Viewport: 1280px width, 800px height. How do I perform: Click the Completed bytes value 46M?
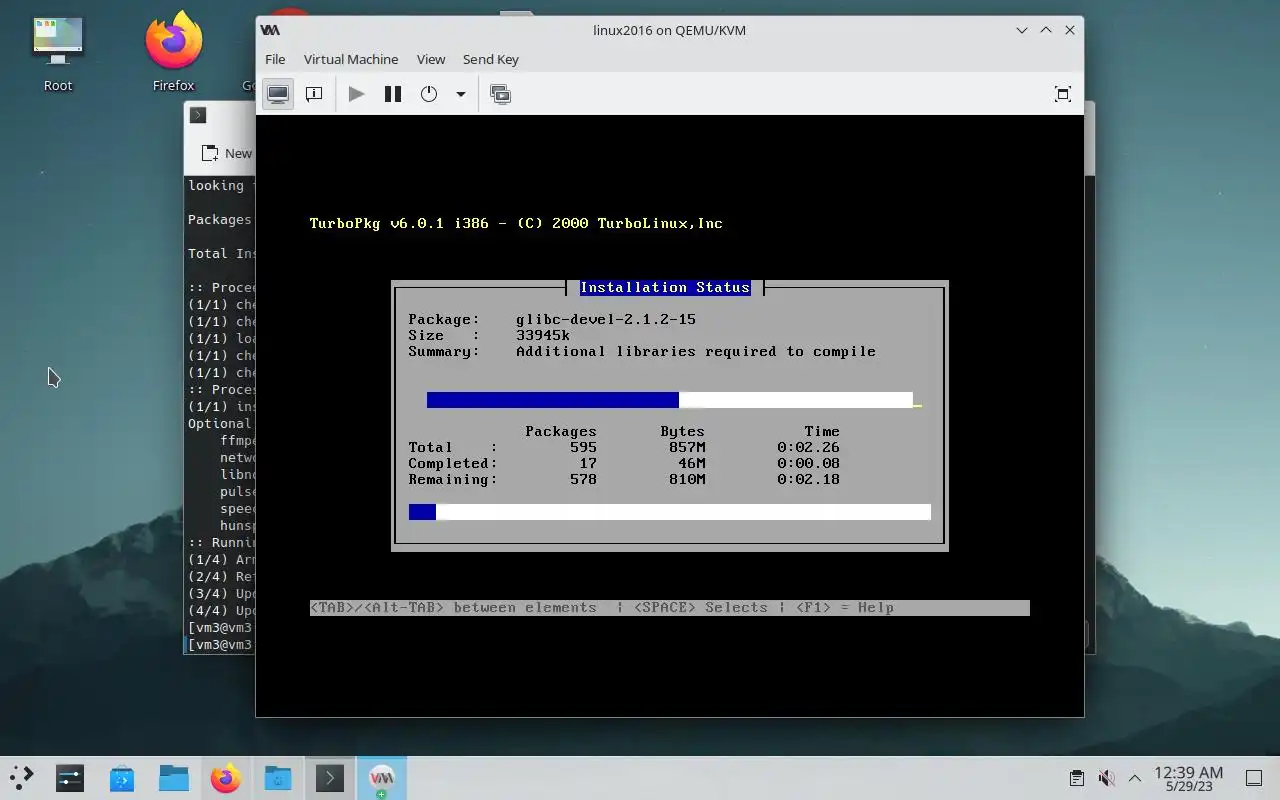(x=692, y=463)
